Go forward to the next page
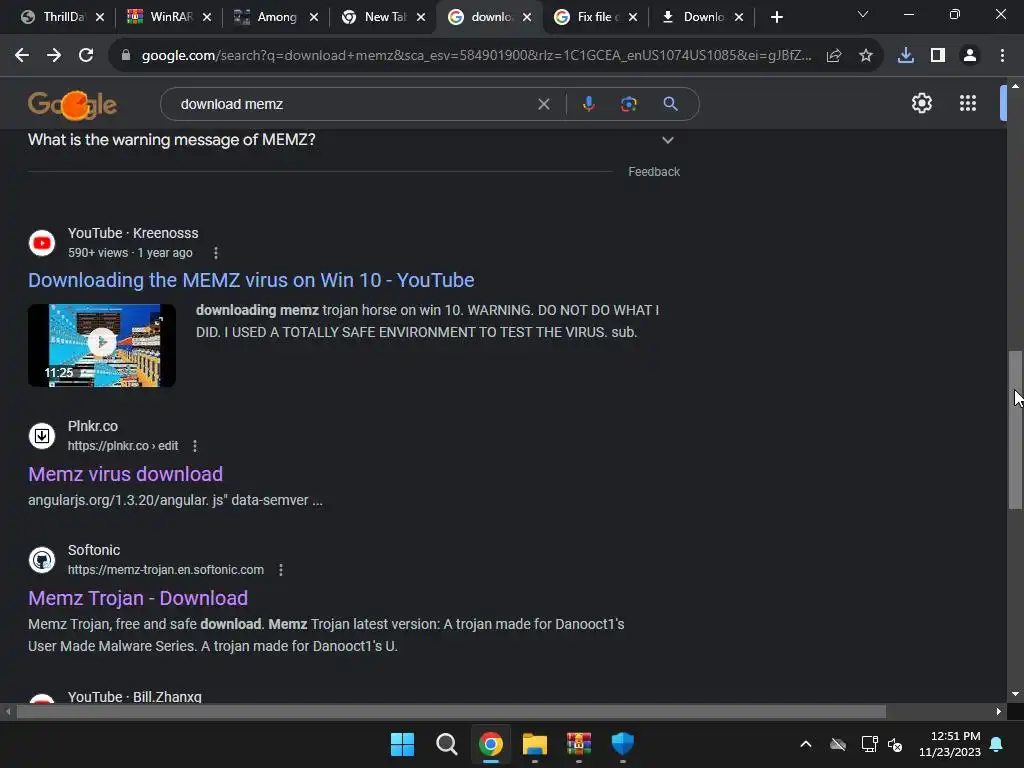 pyautogui.click(x=54, y=56)
